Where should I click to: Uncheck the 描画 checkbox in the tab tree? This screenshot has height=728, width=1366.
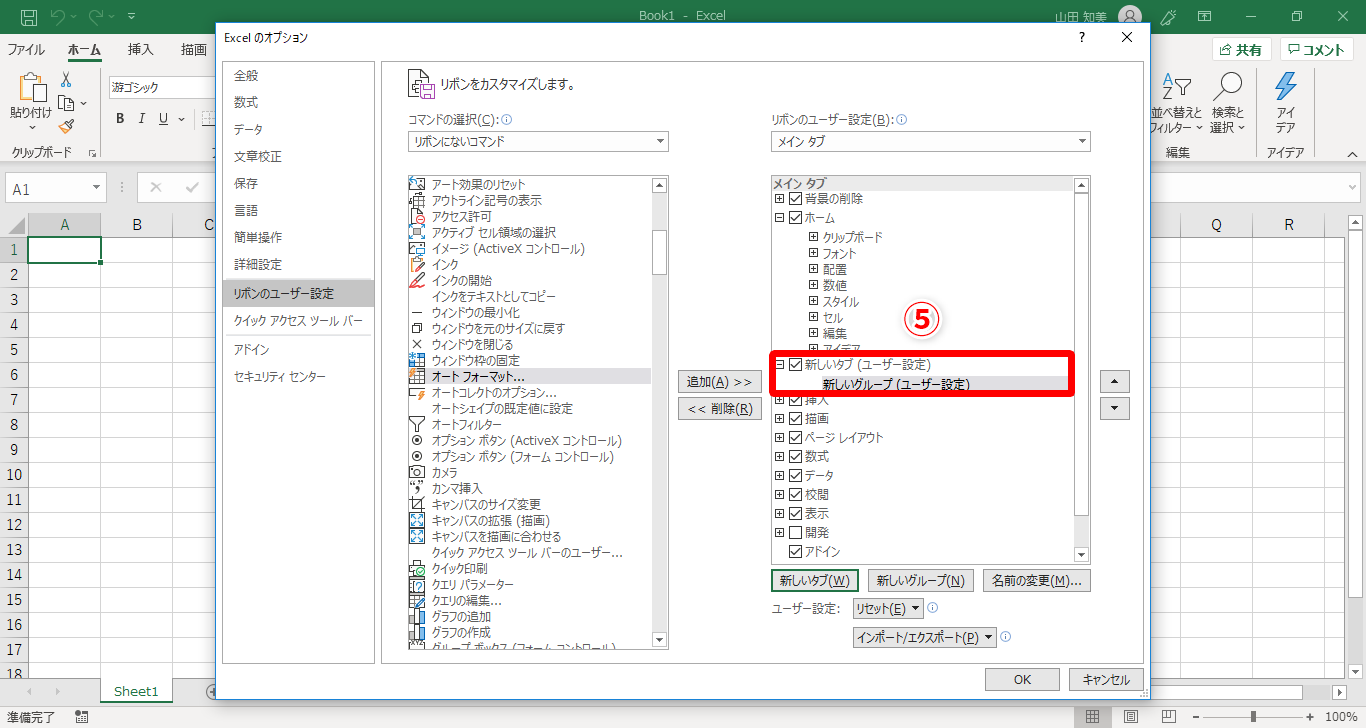[x=796, y=419]
